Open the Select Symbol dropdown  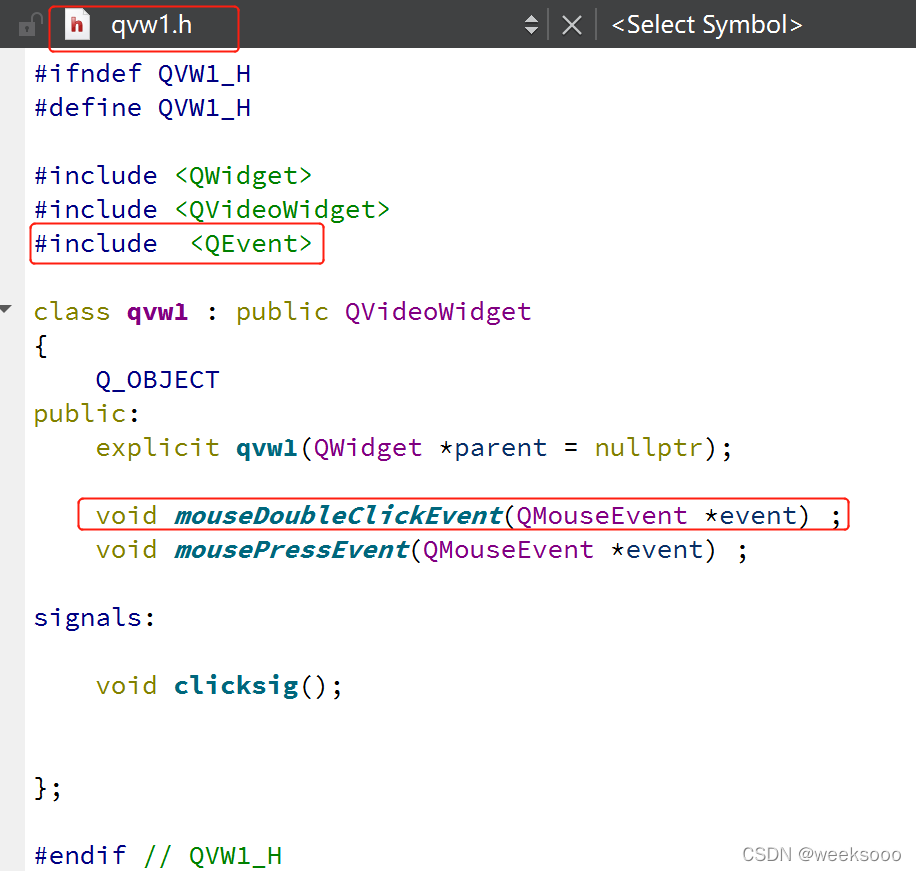(x=706, y=25)
